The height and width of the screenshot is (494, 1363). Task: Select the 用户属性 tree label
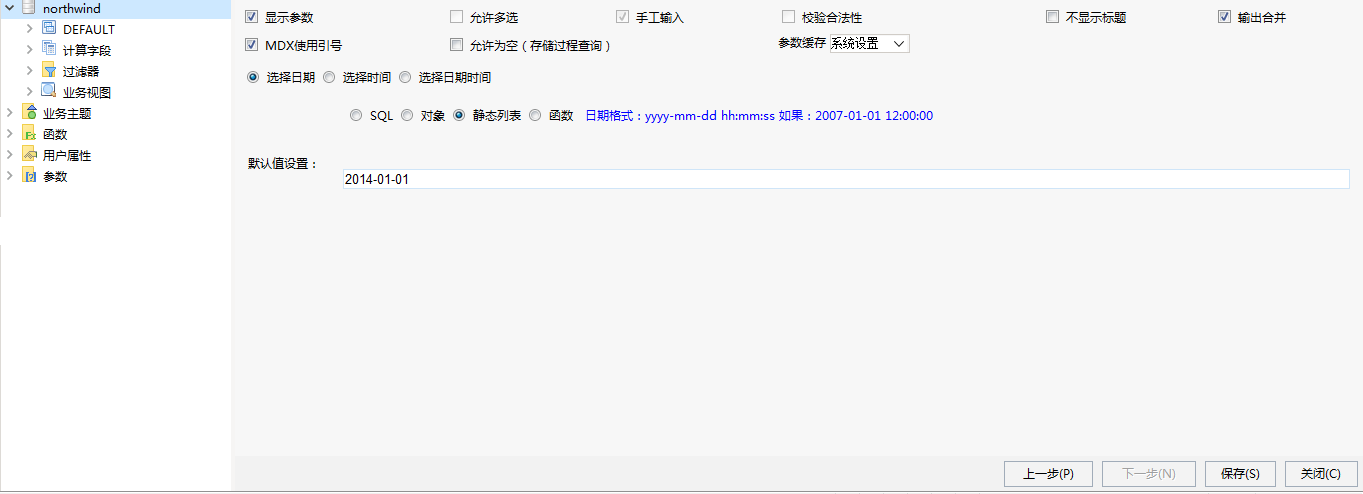coord(67,155)
